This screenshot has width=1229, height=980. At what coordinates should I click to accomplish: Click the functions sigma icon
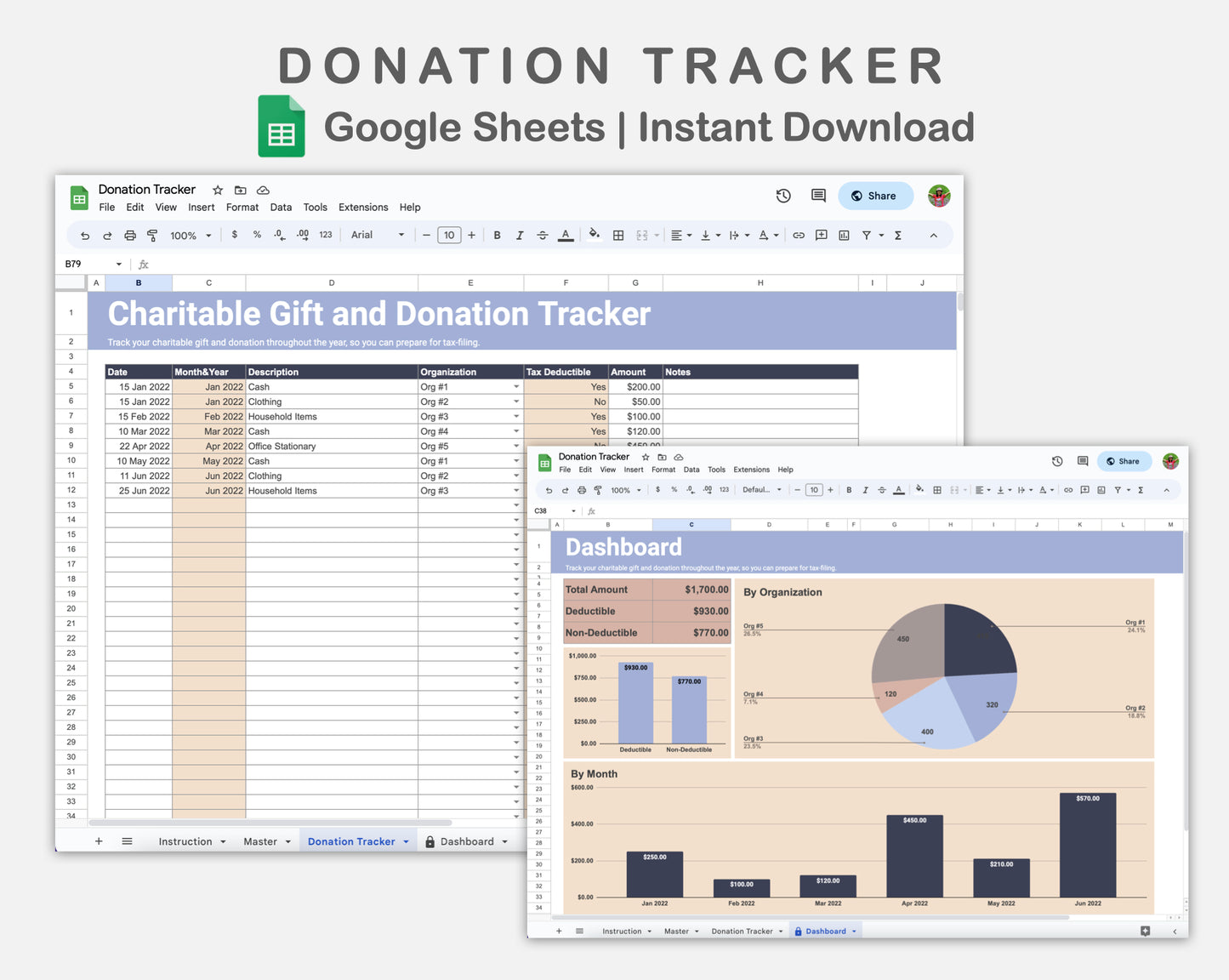coord(898,235)
